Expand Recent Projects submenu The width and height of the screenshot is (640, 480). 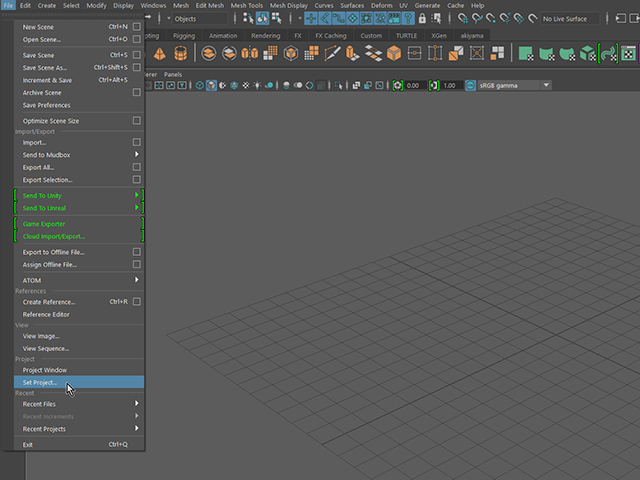(x=137, y=429)
